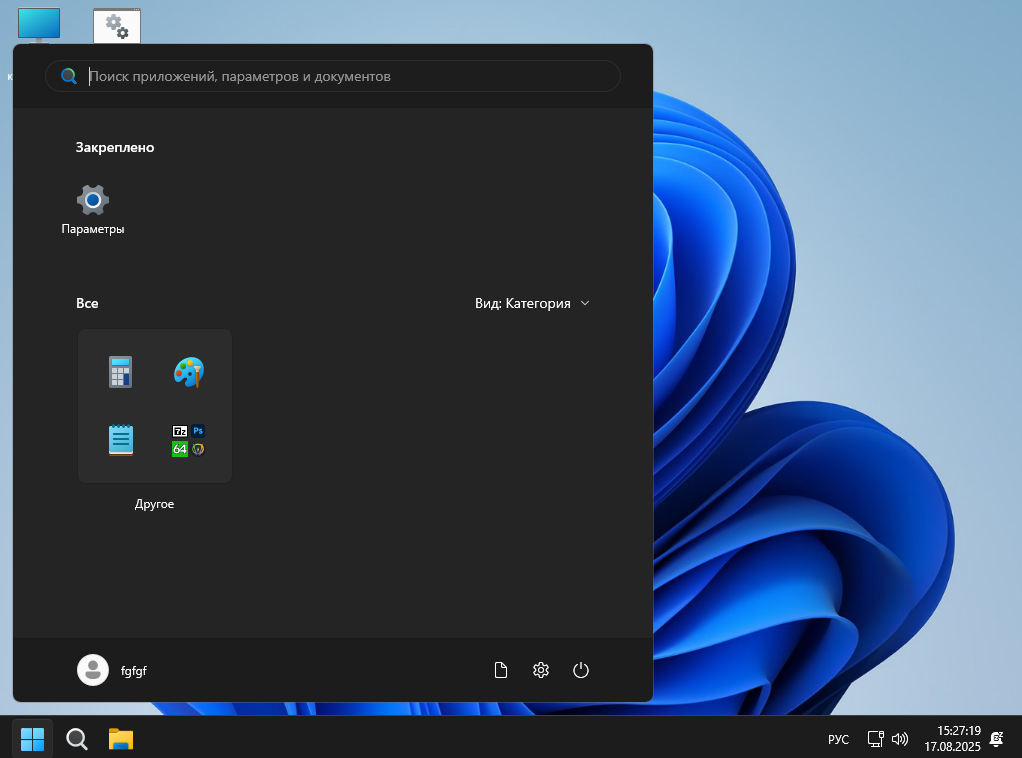Click the taskbar search magnifier
The height and width of the screenshot is (758, 1022).
[x=77, y=739]
